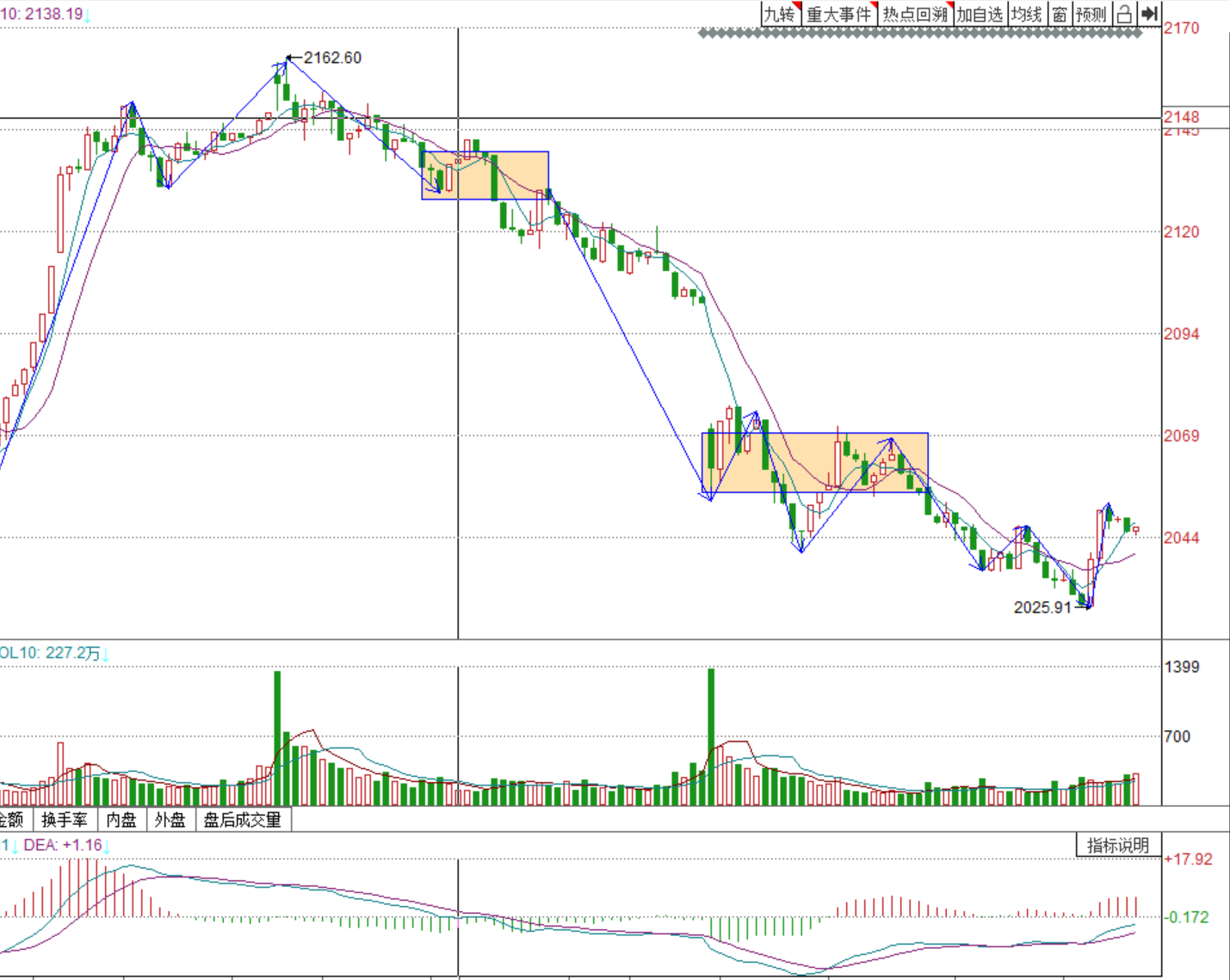Click the cyan arrow after DEA +1.16
Viewport: 1230px width, 980px height.
pos(108,846)
